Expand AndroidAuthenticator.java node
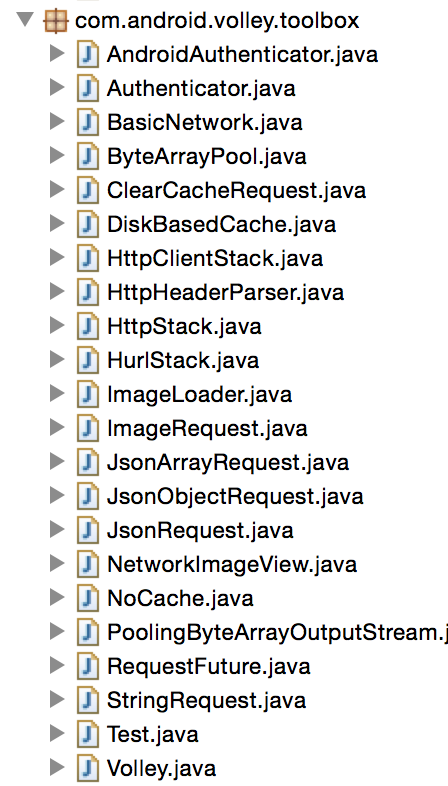The width and height of the screenshot is (448, 786). (58, 54)
